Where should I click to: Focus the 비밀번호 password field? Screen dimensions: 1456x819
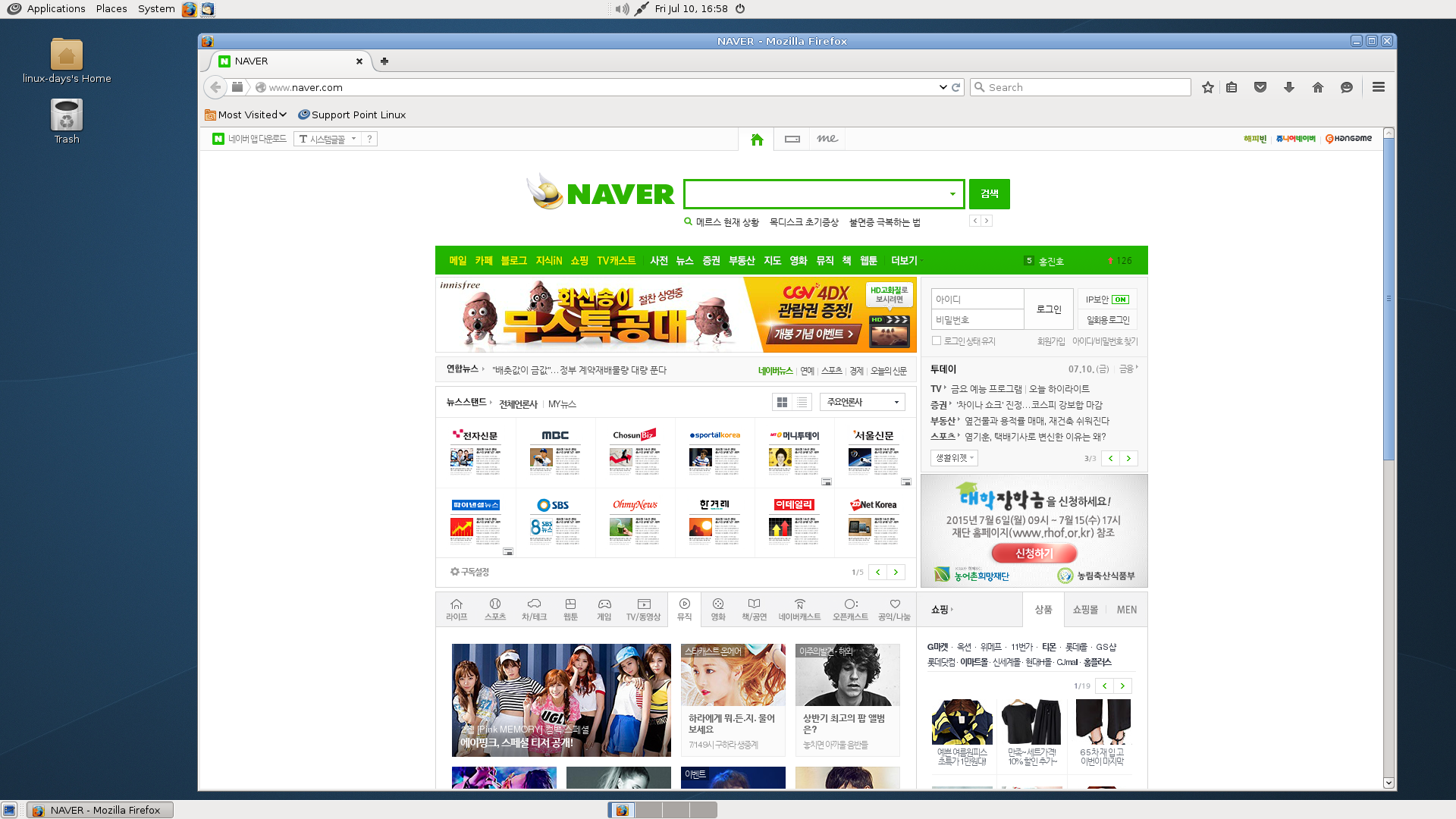tap(977, 320)
